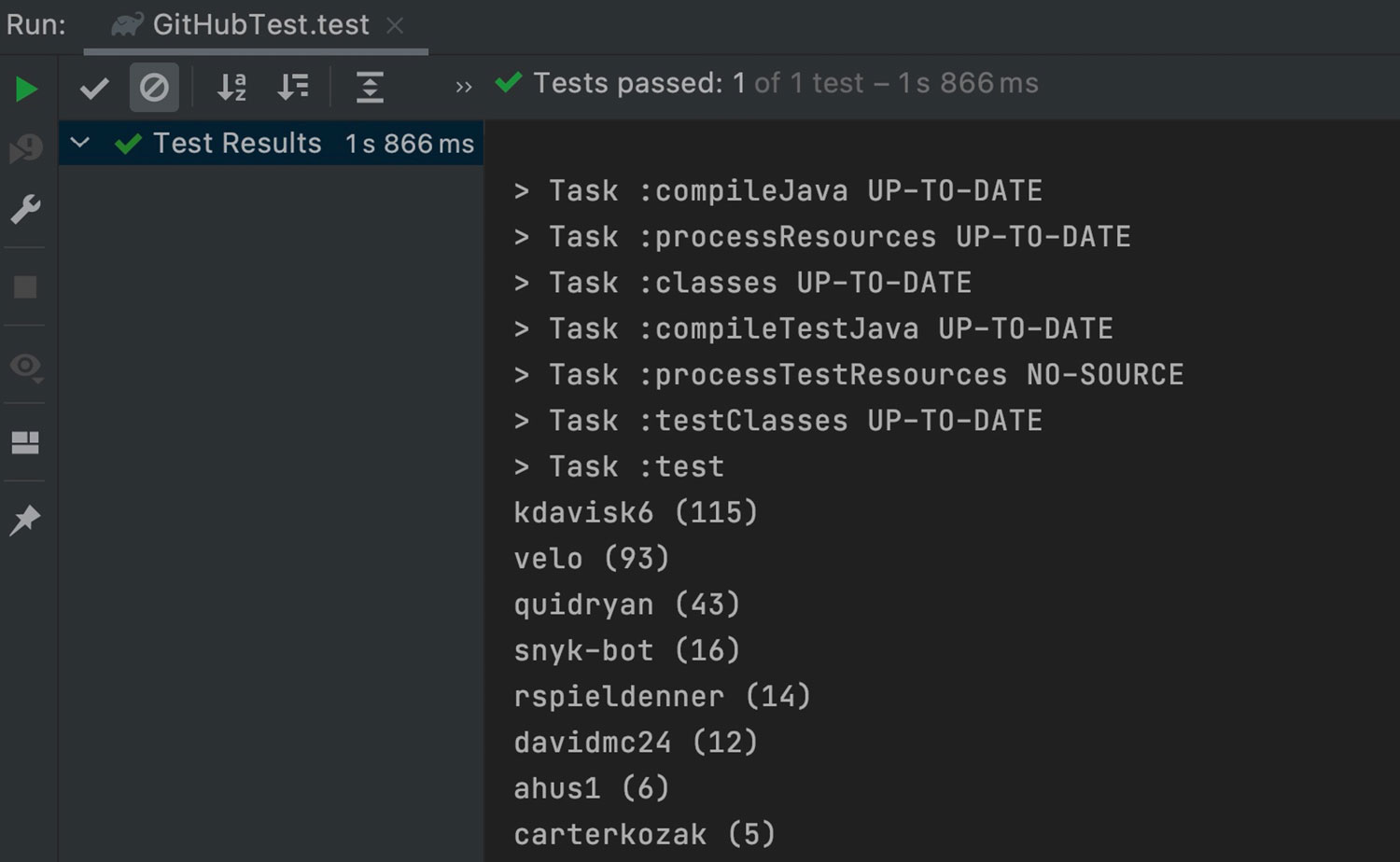Click the stop process square icon
This screenshot has width=1400, height=862.
pos(25,287)
